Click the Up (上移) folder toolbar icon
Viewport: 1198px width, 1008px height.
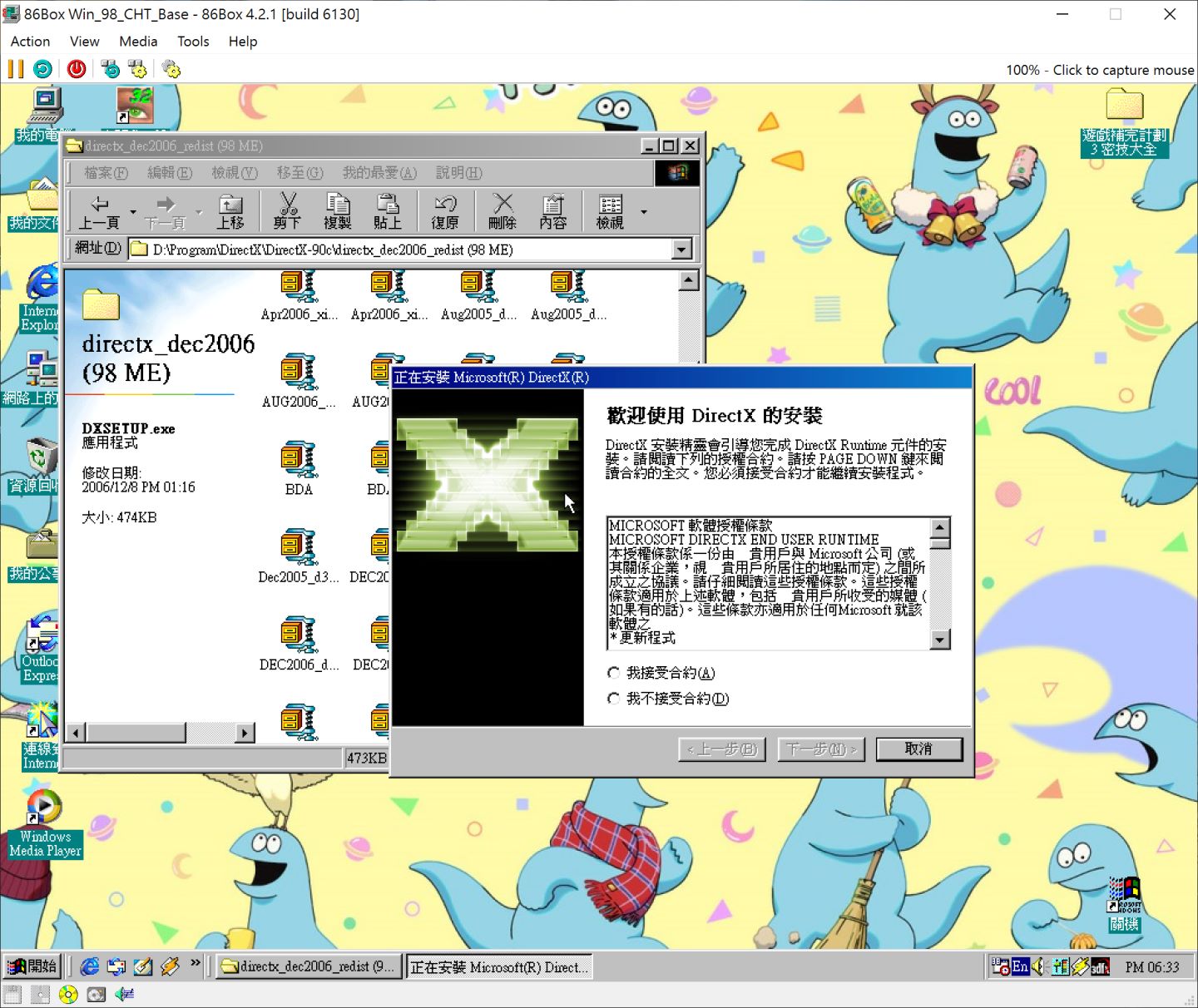(x=230, y=211)
